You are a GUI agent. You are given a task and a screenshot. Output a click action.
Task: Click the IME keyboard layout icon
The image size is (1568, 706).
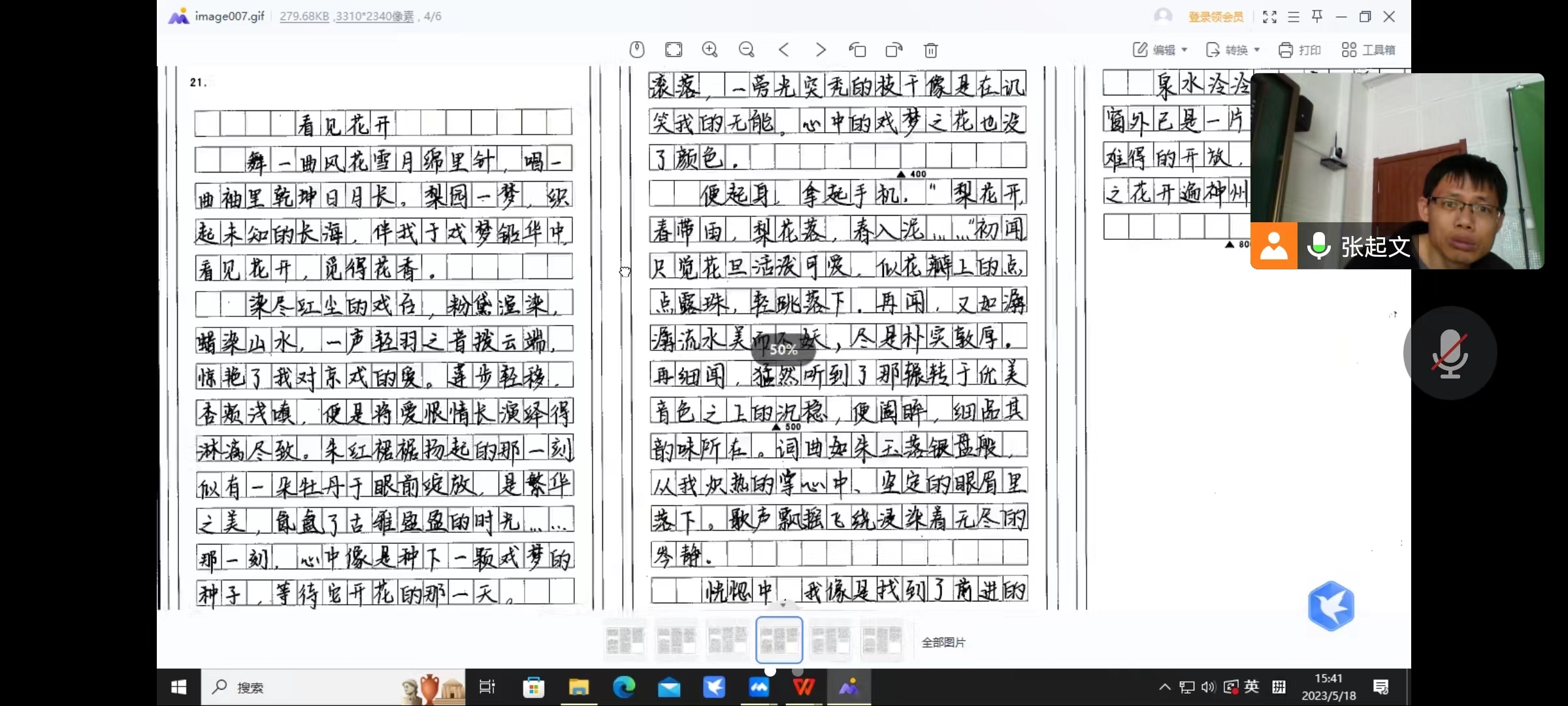(1279, 686)
